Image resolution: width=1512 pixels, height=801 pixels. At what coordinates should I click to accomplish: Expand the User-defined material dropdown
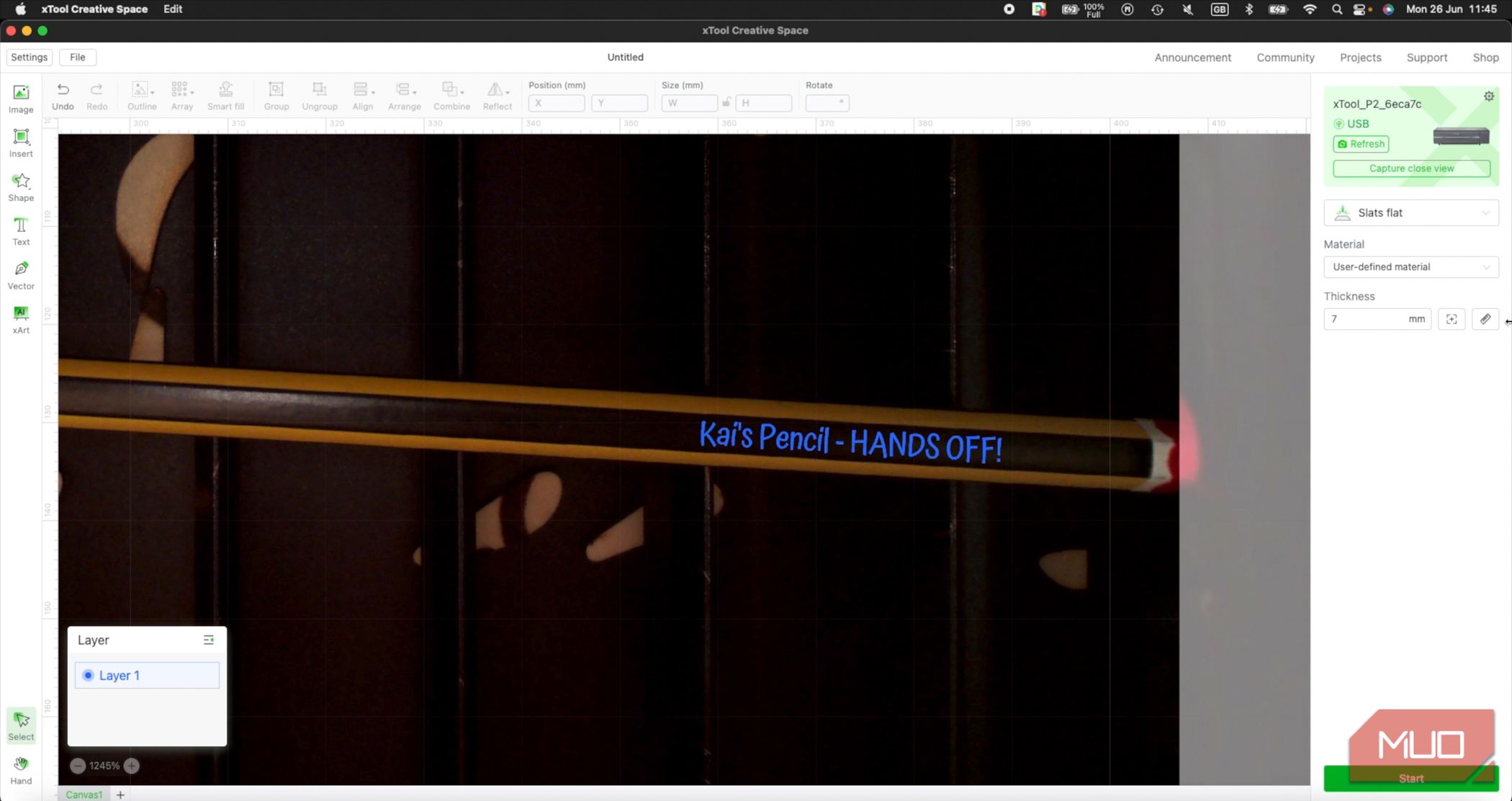pos(1410,267)
